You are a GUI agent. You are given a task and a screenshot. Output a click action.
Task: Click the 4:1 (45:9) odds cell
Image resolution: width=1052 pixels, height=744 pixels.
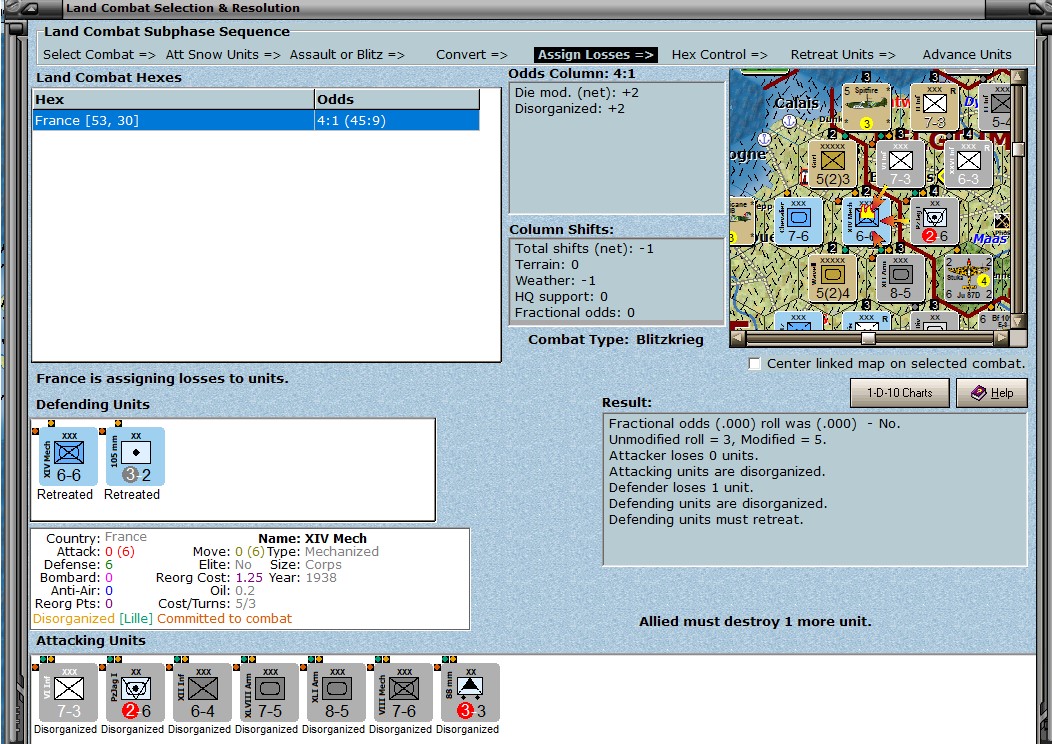point(397,121)
